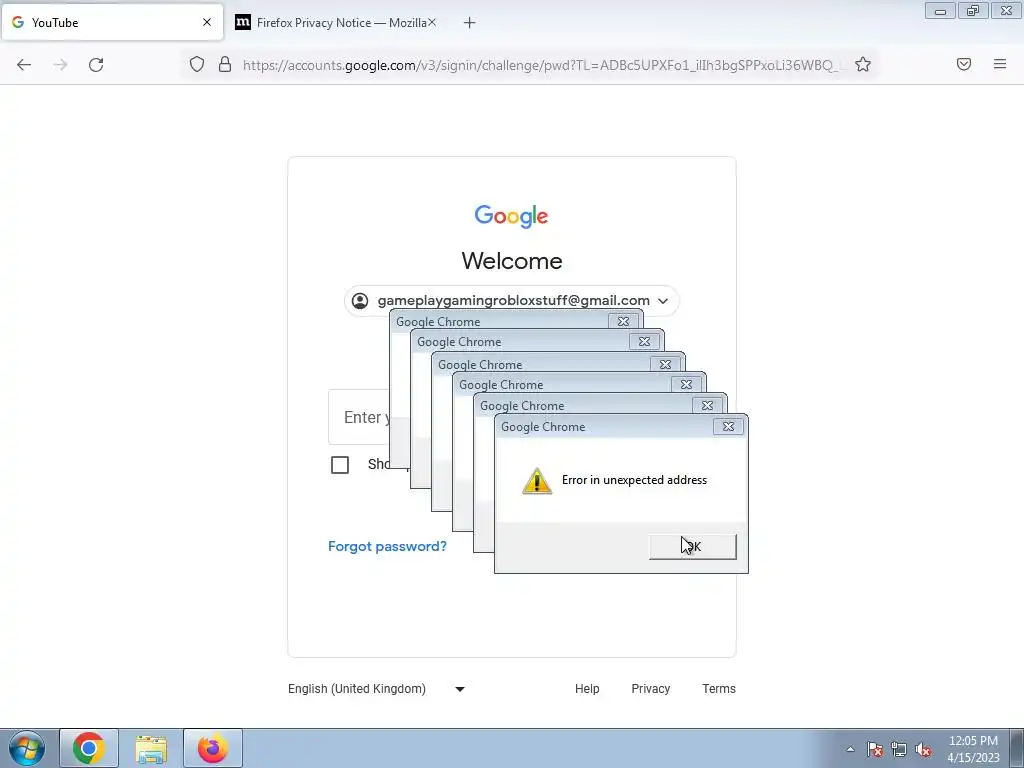1024x768 pixels.
Task: Close the YouTube tab
Action: point(207,22)
